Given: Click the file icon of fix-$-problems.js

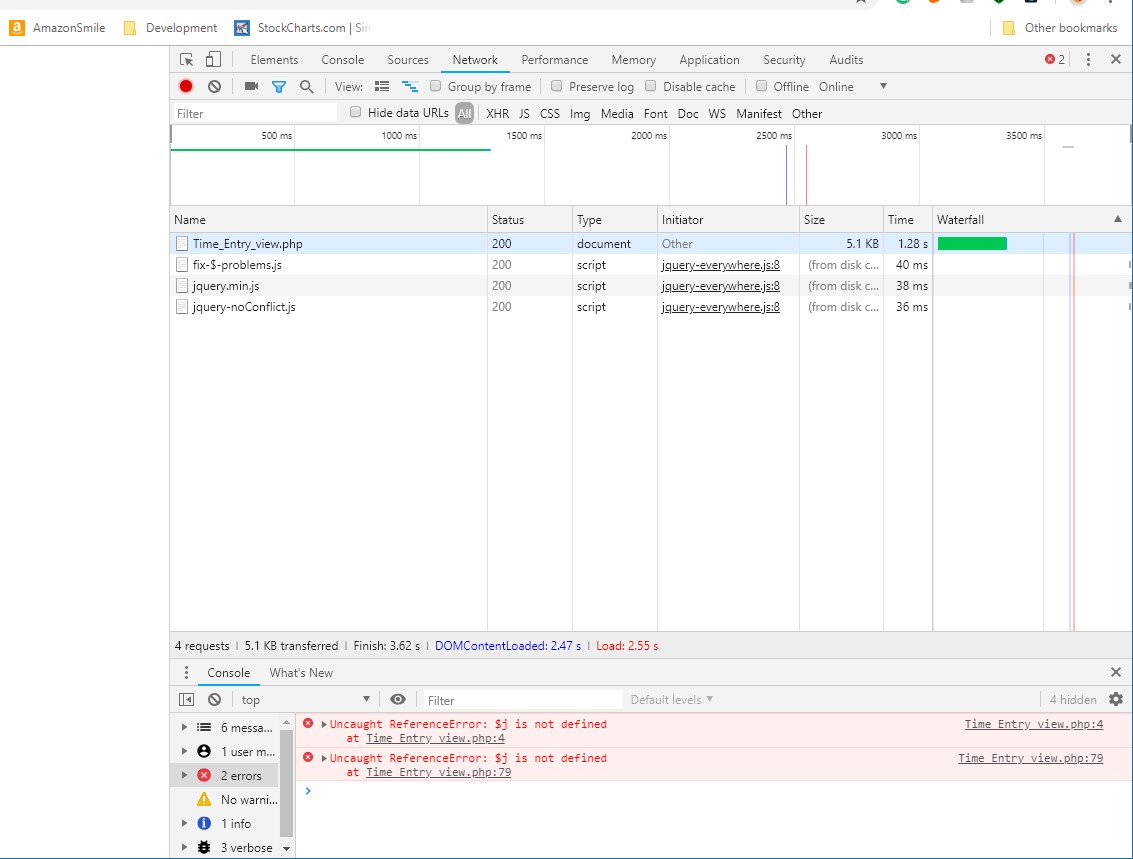Looking at the screenshot, I should point(182,265).
